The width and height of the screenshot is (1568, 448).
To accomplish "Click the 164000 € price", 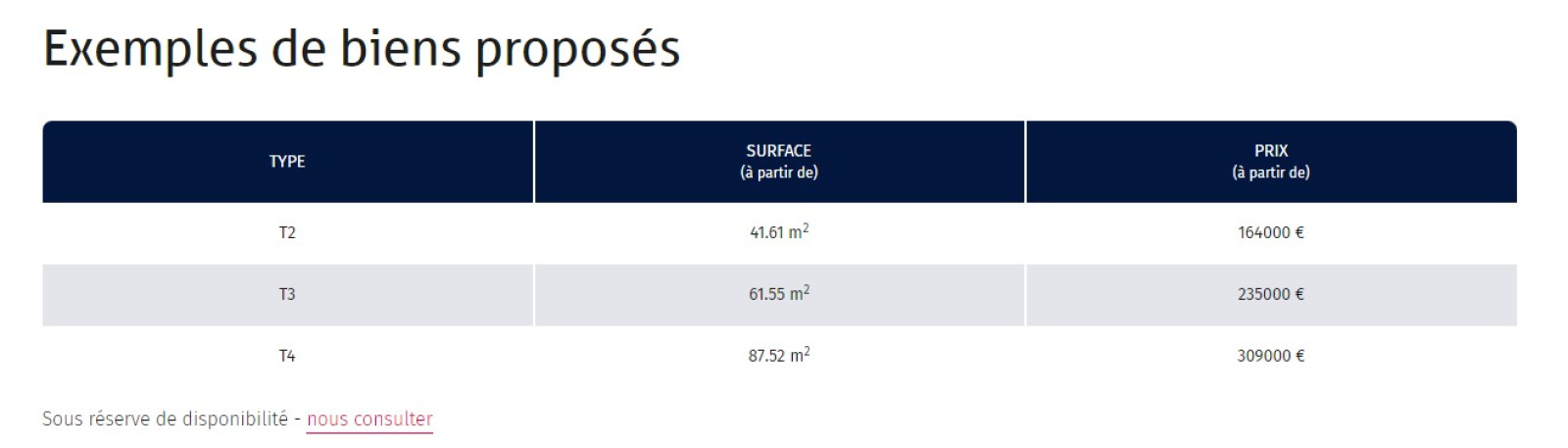I will [x=1271, y=233].
